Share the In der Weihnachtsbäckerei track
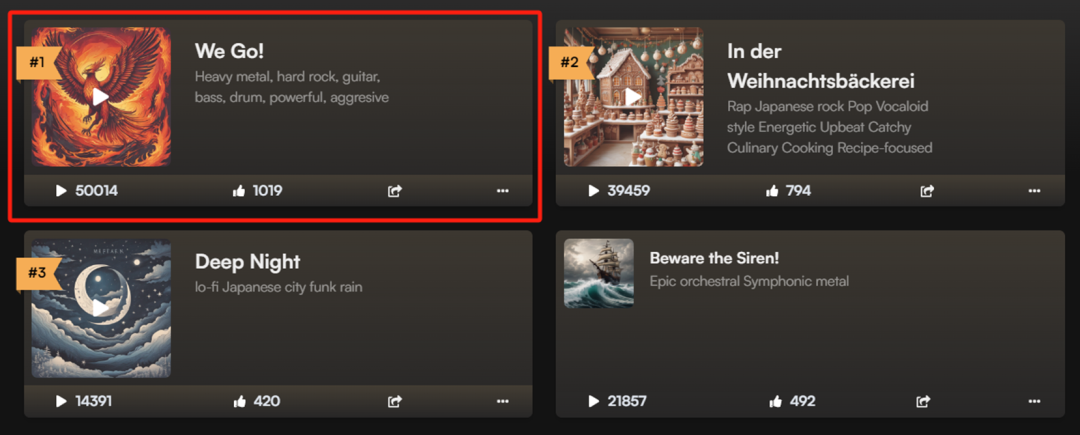 coord(927,191)
